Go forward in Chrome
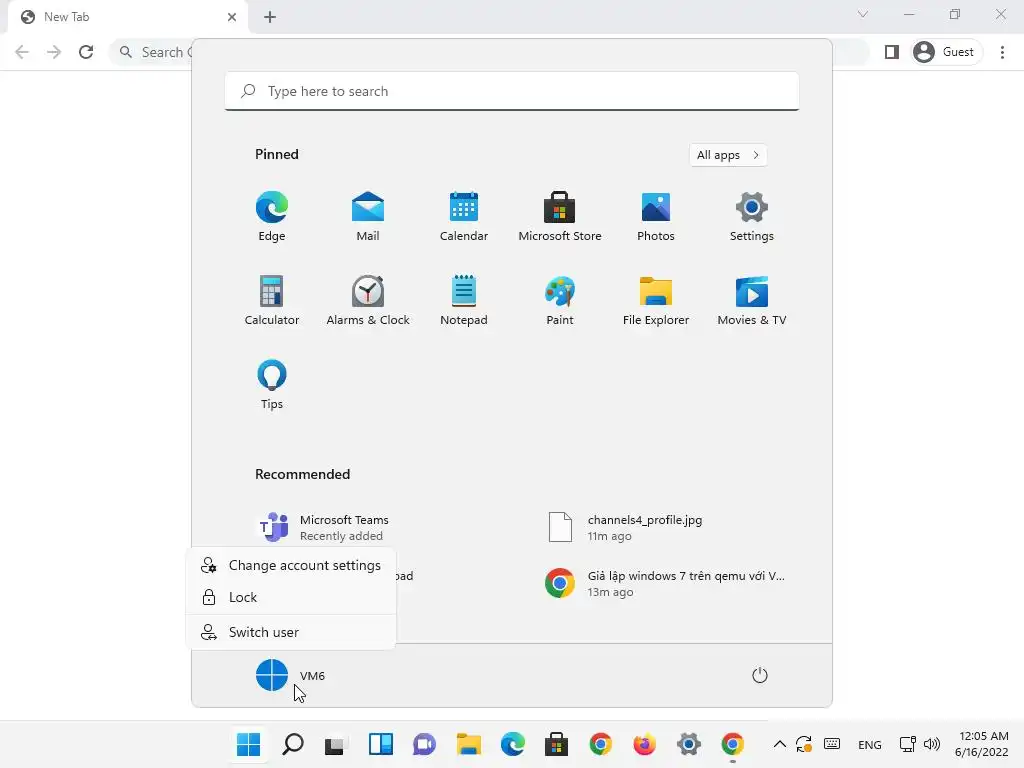1024x768 pixels. [x=54, y=52]
